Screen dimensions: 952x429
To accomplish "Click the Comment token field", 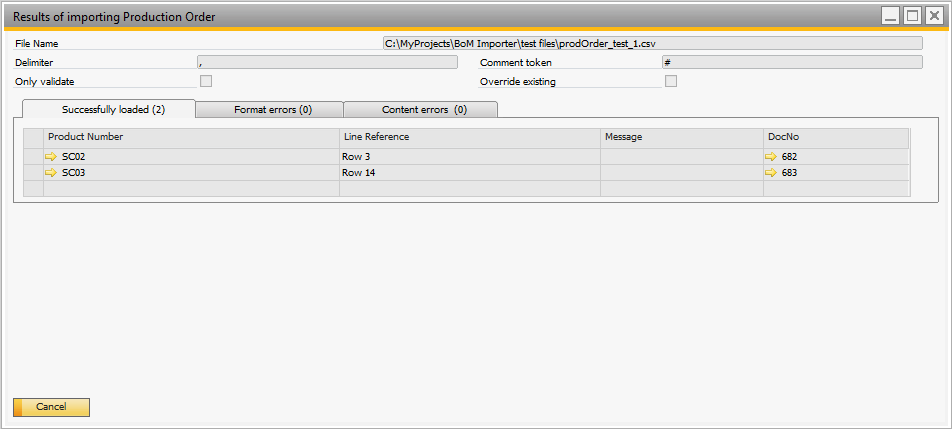I will point(791,62).
